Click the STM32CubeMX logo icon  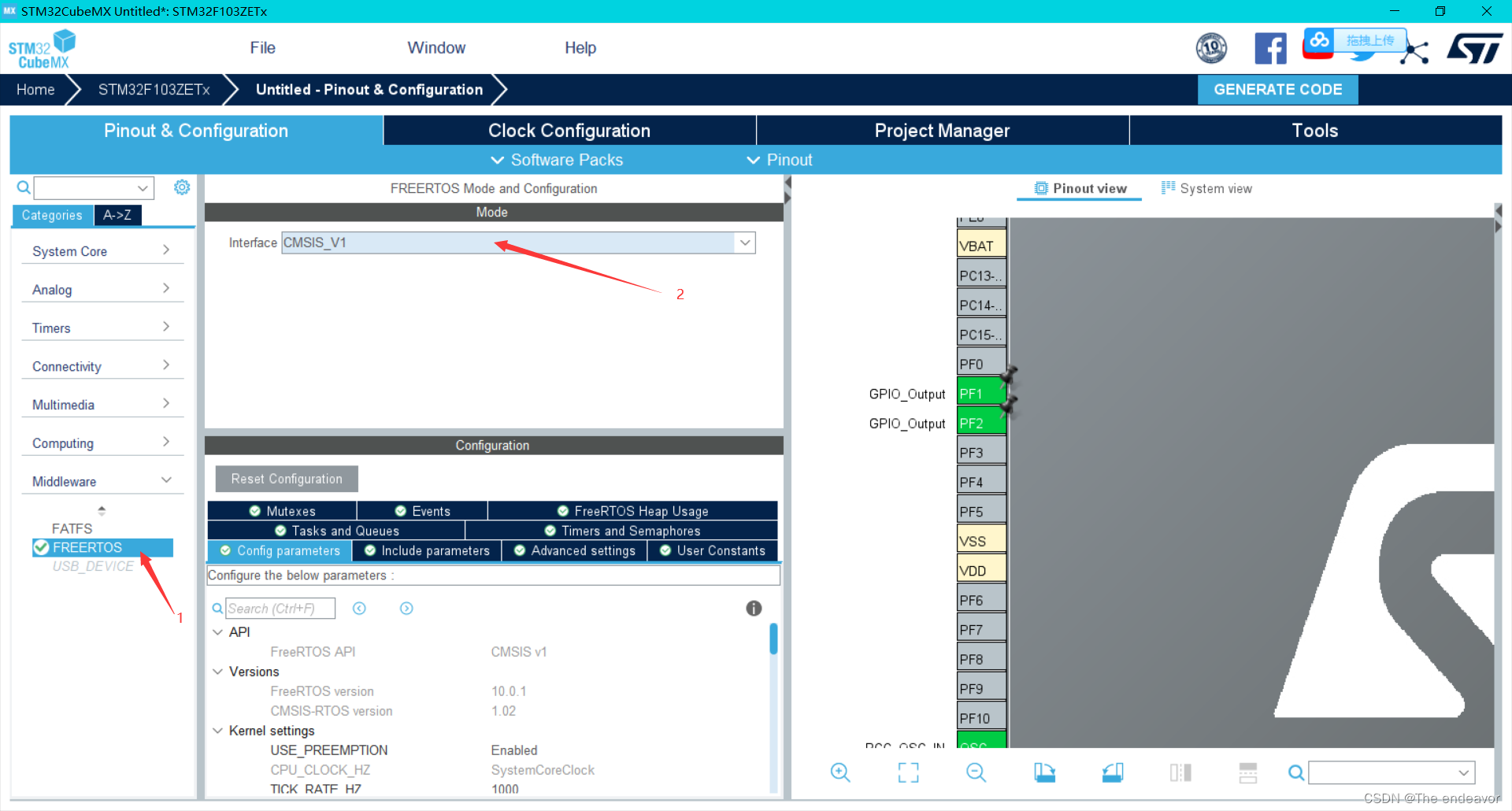tap(42, 49)
